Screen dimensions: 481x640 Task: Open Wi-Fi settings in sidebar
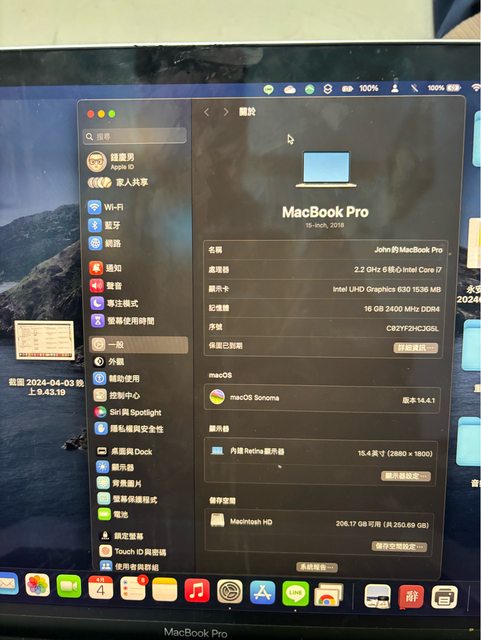tap(106, 207)
